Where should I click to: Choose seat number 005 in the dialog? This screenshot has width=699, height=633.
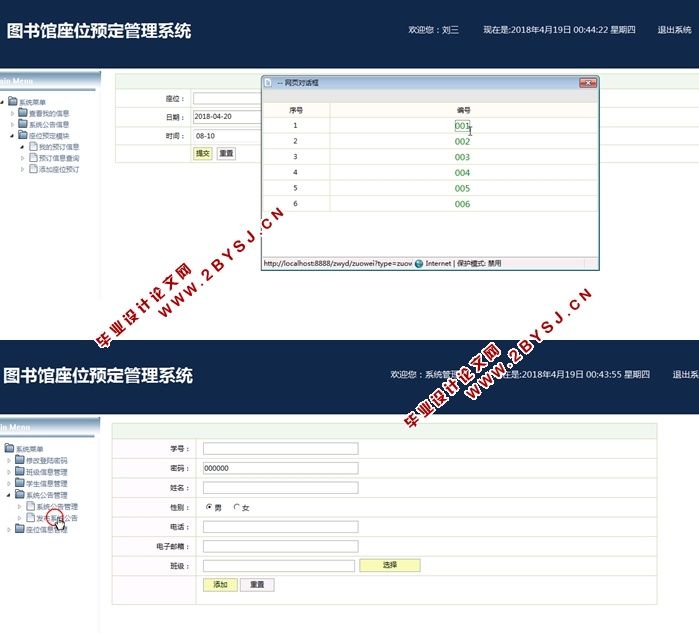(462, 188)
